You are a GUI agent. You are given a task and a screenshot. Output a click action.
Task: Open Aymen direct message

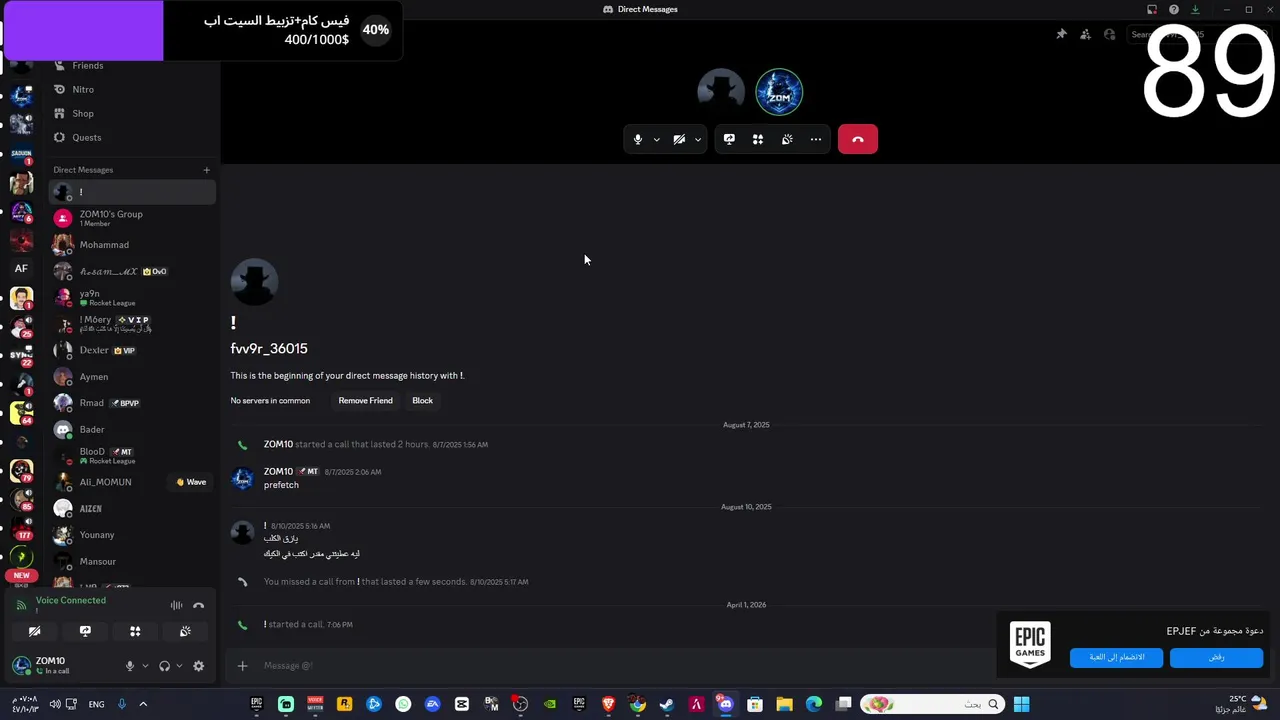132,377
